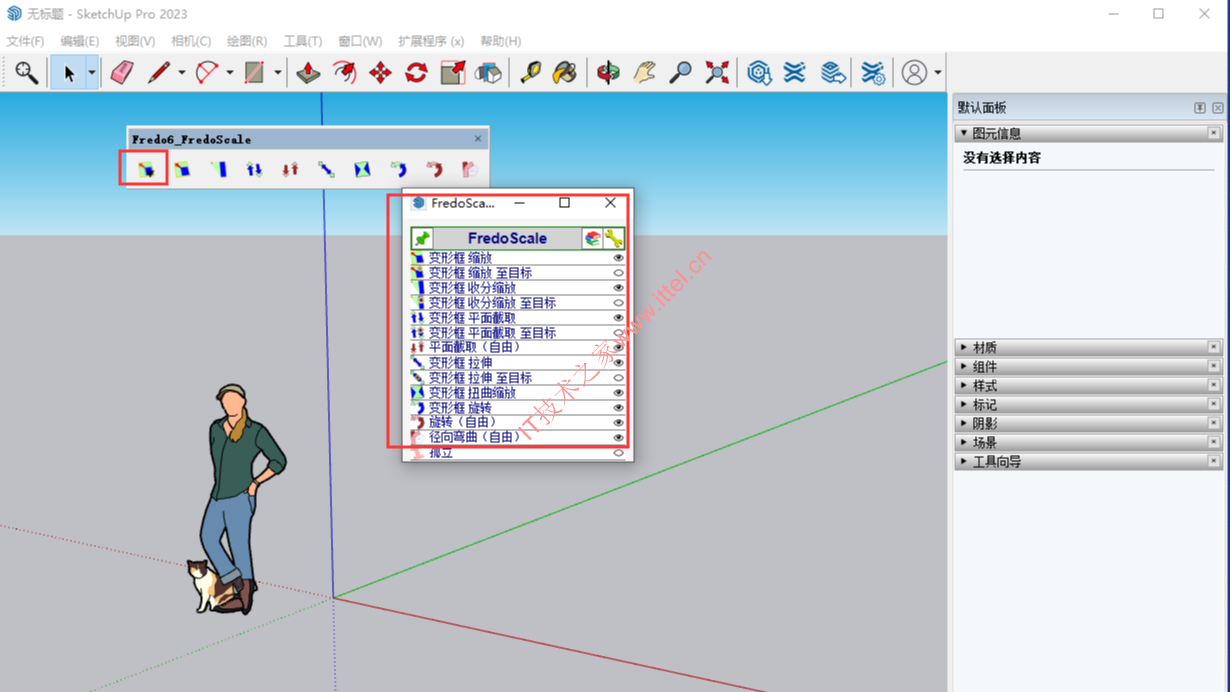This screenshot has height=692, width=1230.
Task: Expand the 场景 panel
Action: point(964,442)
